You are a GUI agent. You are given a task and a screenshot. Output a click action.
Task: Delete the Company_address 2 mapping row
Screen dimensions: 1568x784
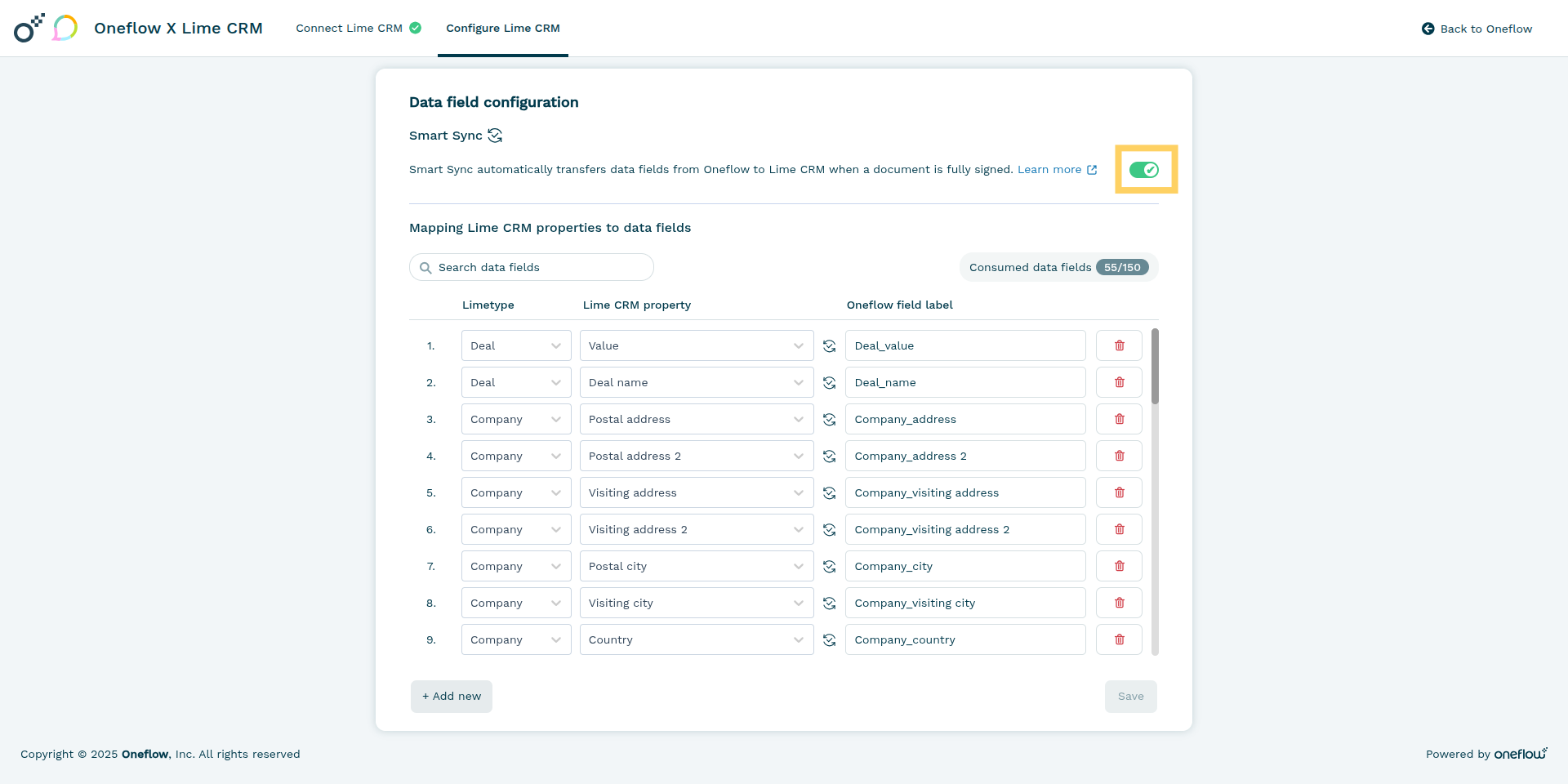pyautogui.click(x=1119, y=456)
